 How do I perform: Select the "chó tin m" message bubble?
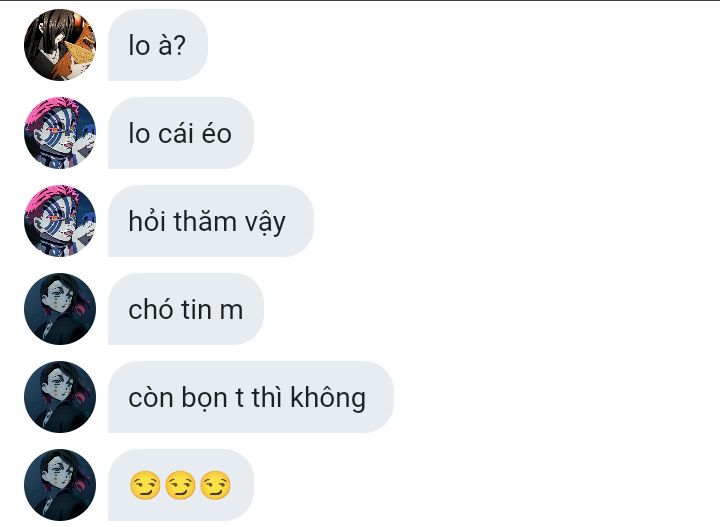(x=186, y=309)
